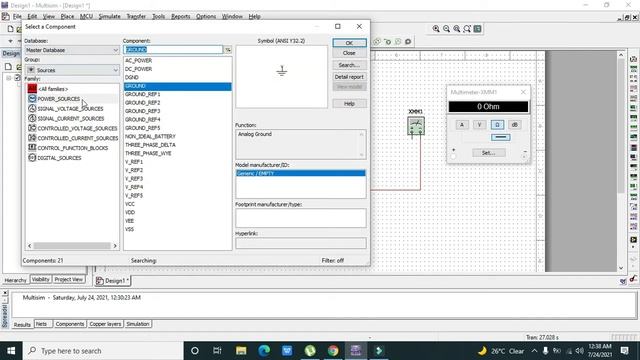Click Detail report button
Viewport: 640px width, 360px height.
[x=349, y=77]
